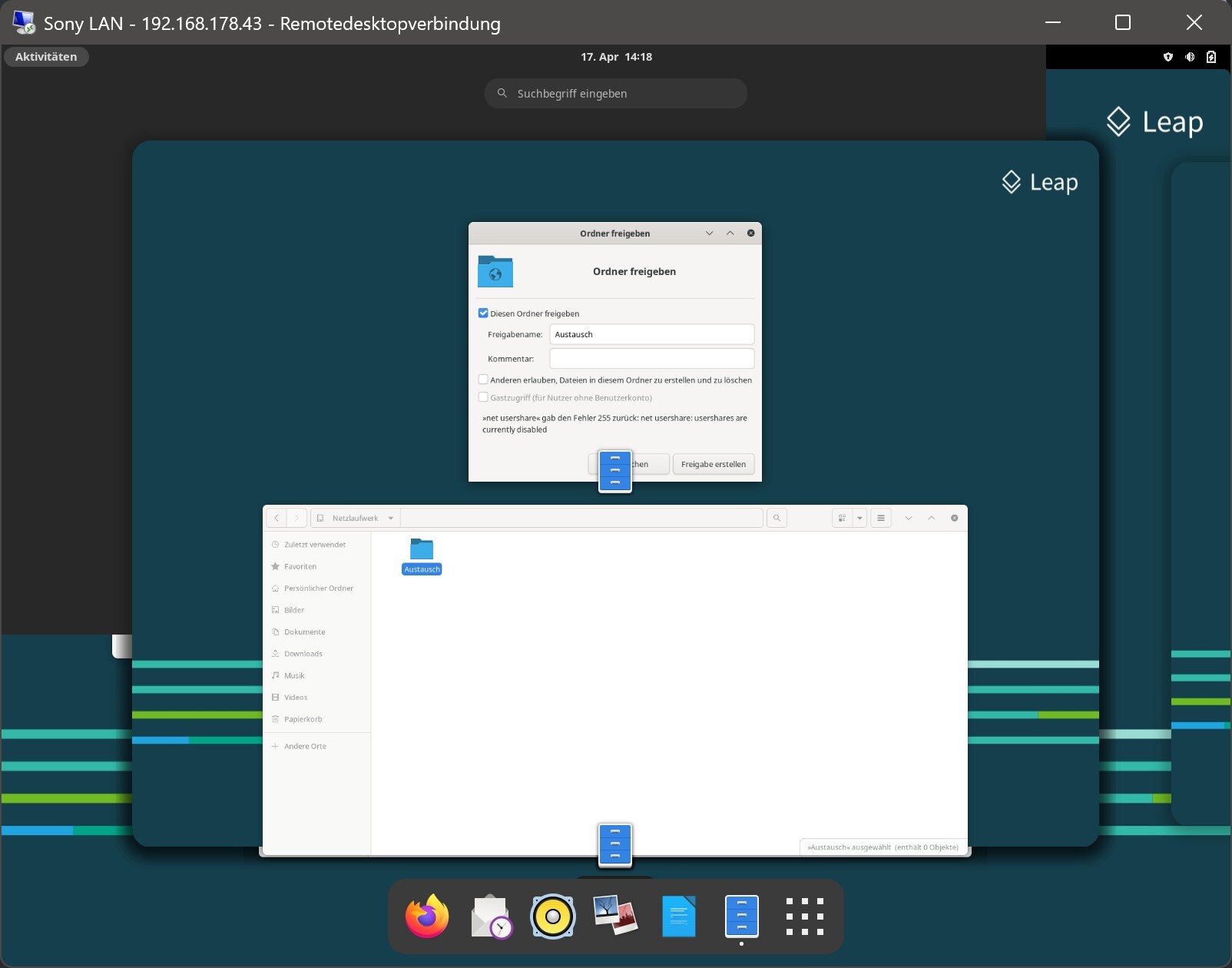Open the view options dropdown arrow

pos(859,519)
